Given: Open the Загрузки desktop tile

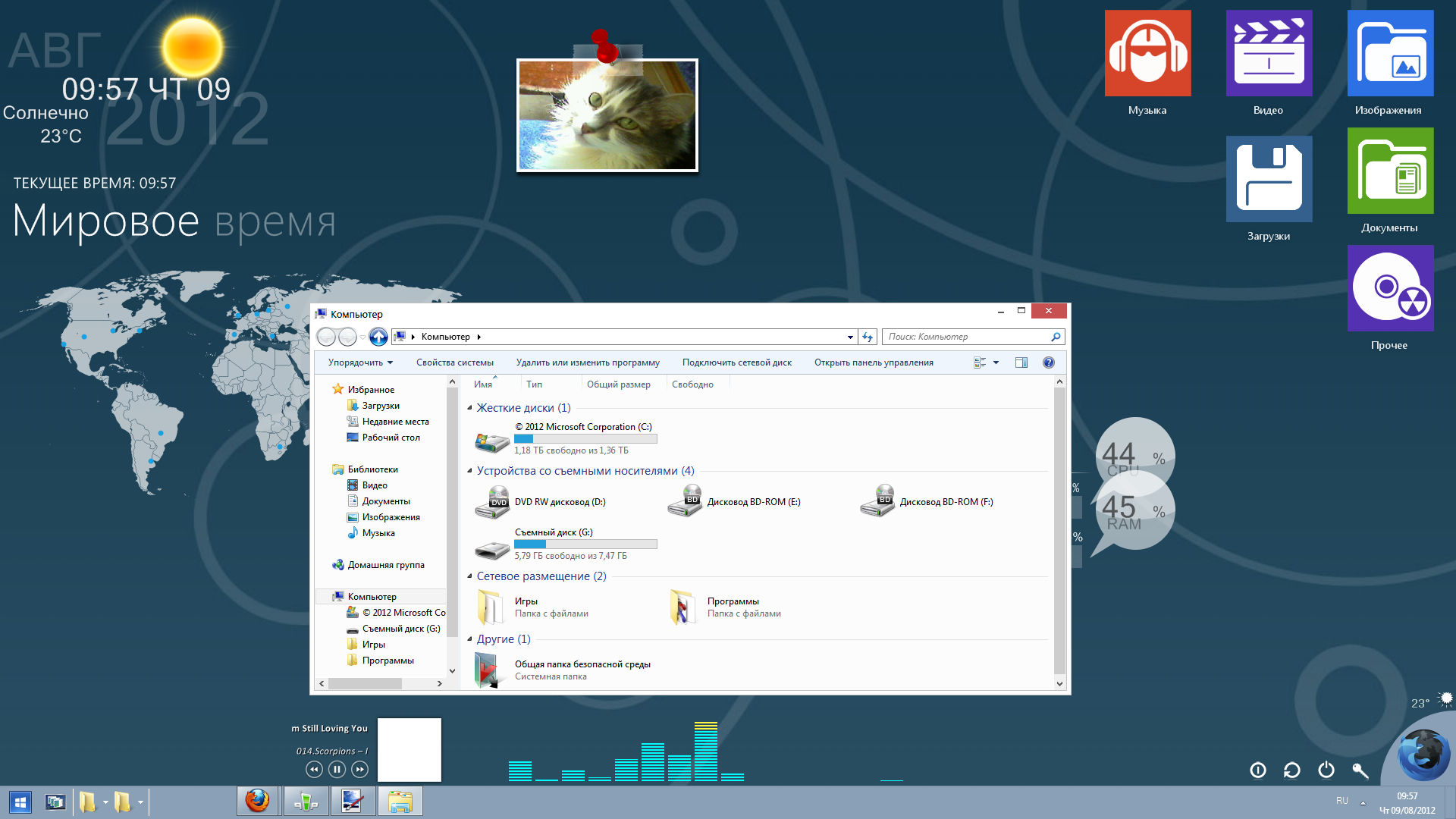Looking at the screenshot, I should pyautogui.click(x=1269, y=179).
